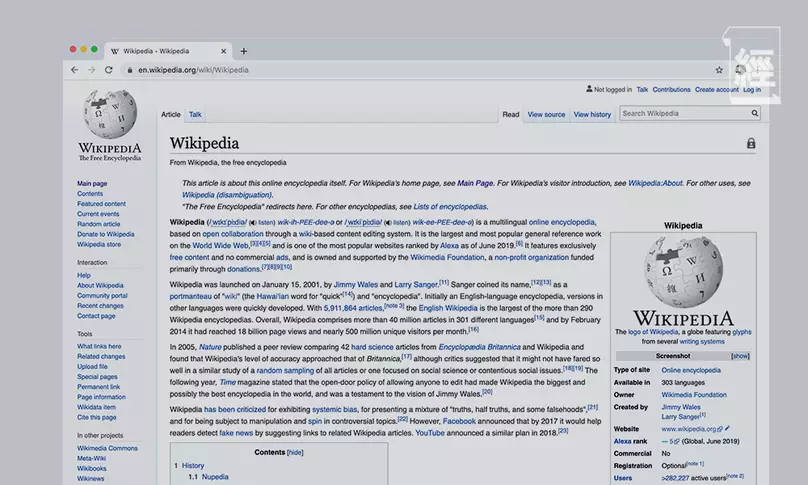The image size is (808, 485).
Task: Open Featured content link
Action: tap(102, 204)
